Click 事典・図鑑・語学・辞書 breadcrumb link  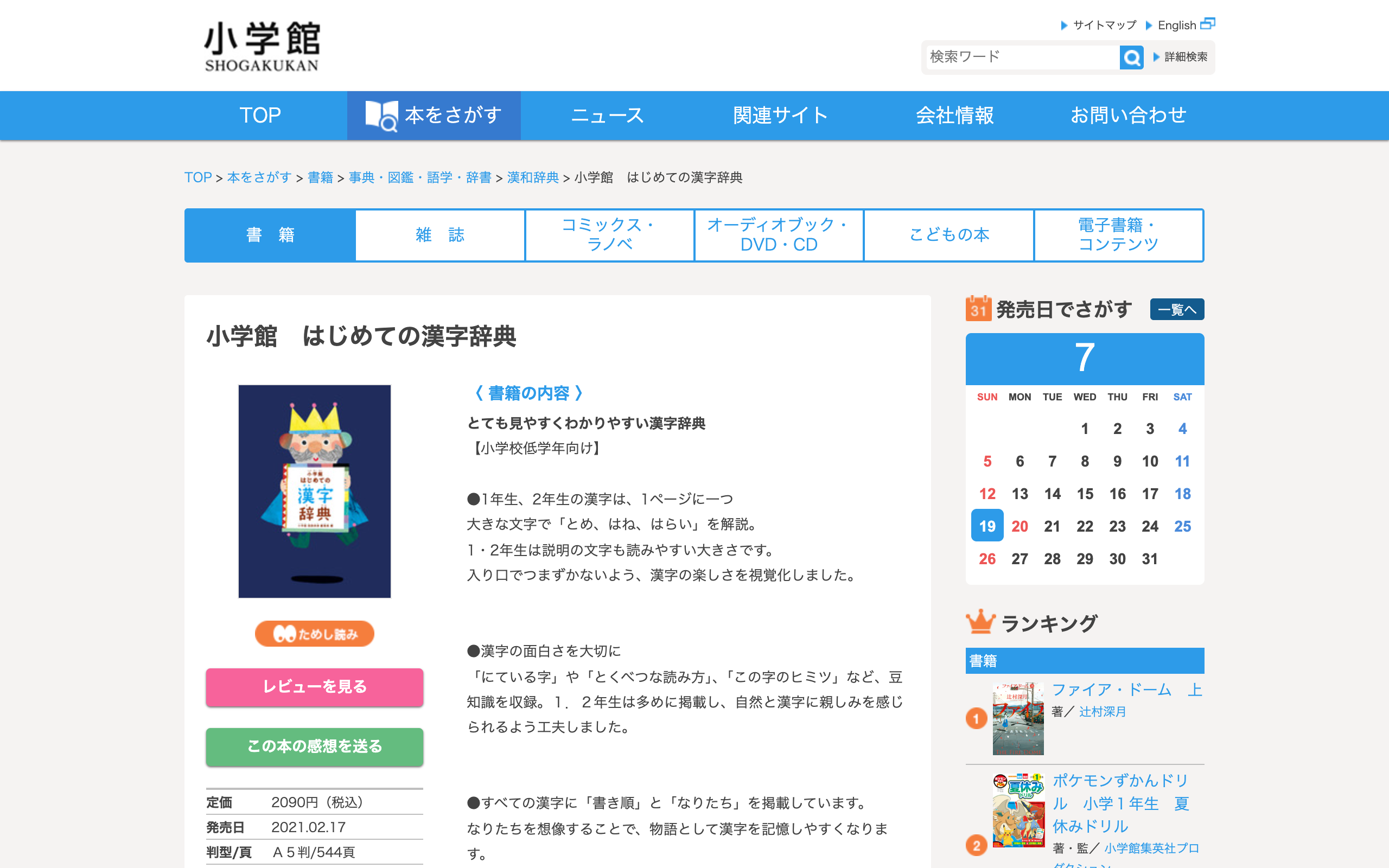(x=420, y=177)
